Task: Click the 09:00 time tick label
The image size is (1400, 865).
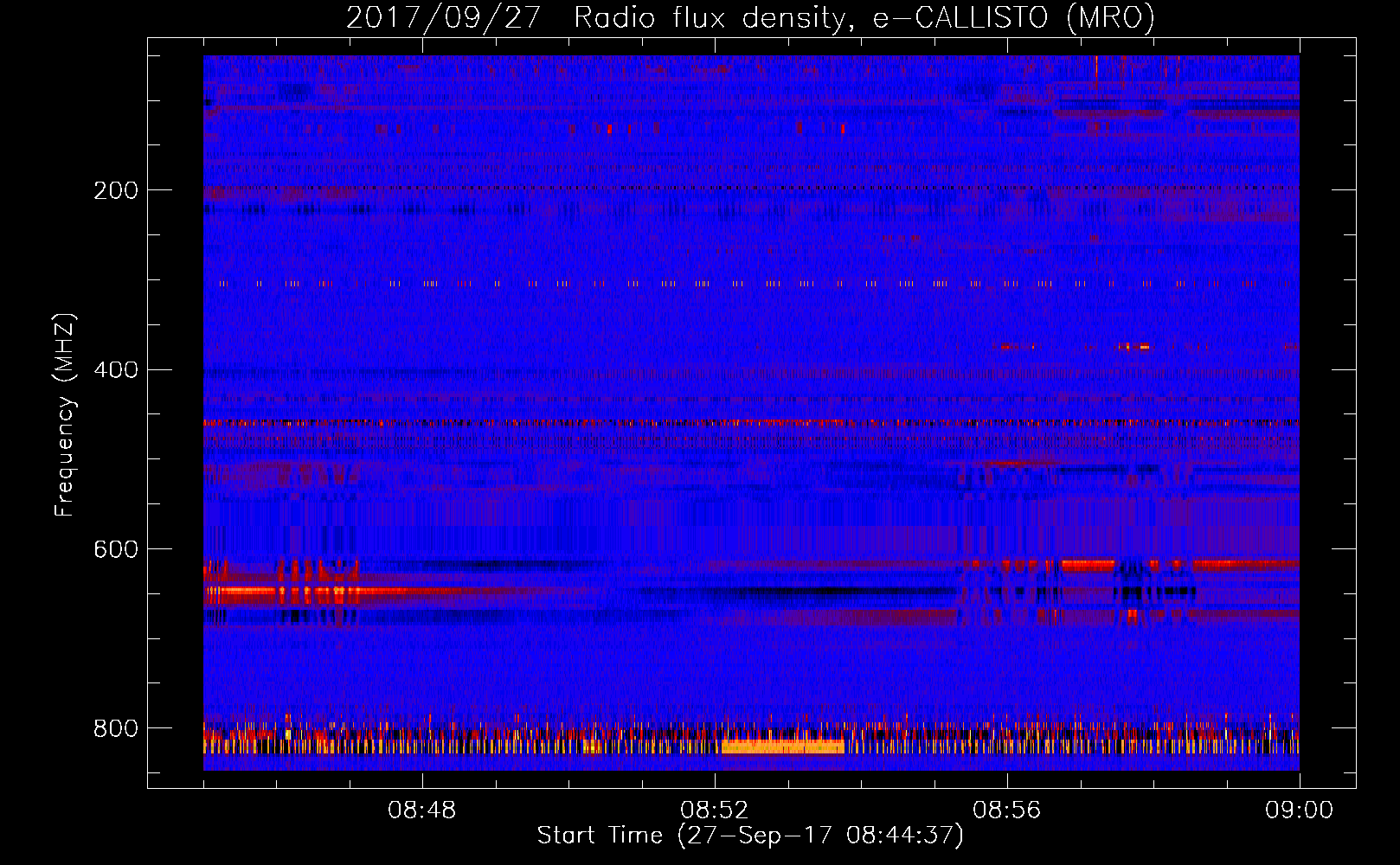Action: point(1300,811)
